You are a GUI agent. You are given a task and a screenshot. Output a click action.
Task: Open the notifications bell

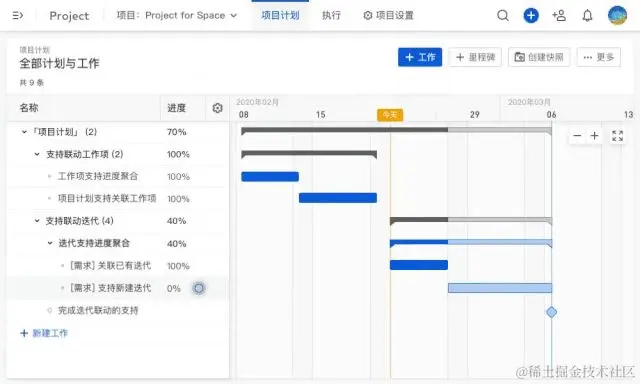coord(587,16)
